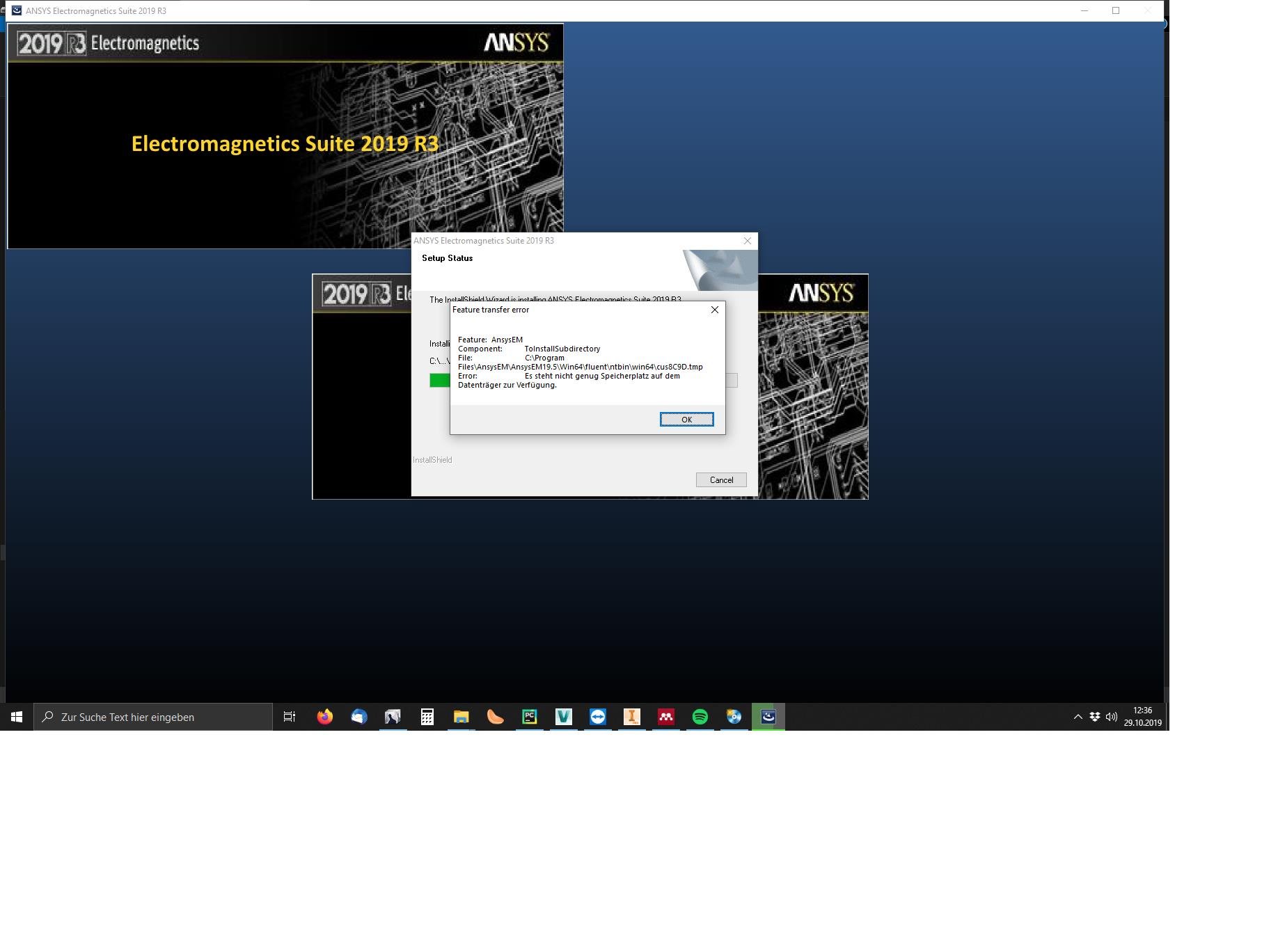Open the orange I application on taskbar

631,717
